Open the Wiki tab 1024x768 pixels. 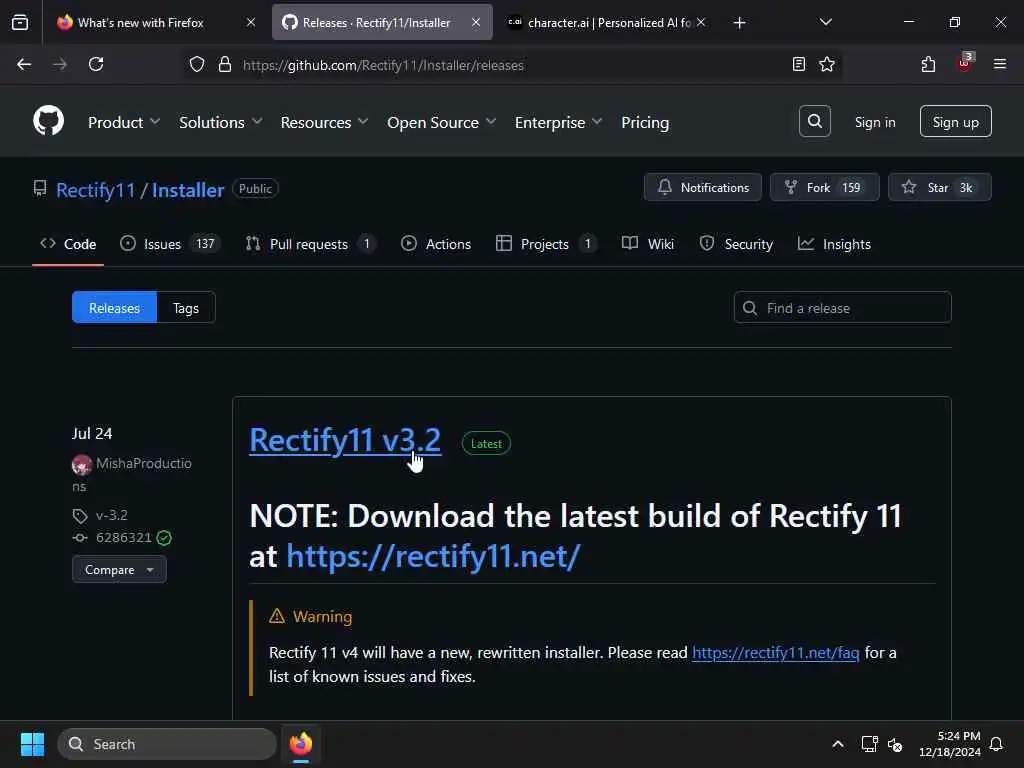tap(648, 244)
